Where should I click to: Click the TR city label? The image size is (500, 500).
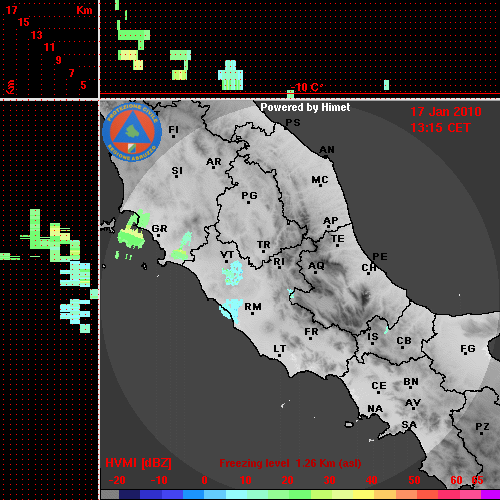(x=264, y=245)
